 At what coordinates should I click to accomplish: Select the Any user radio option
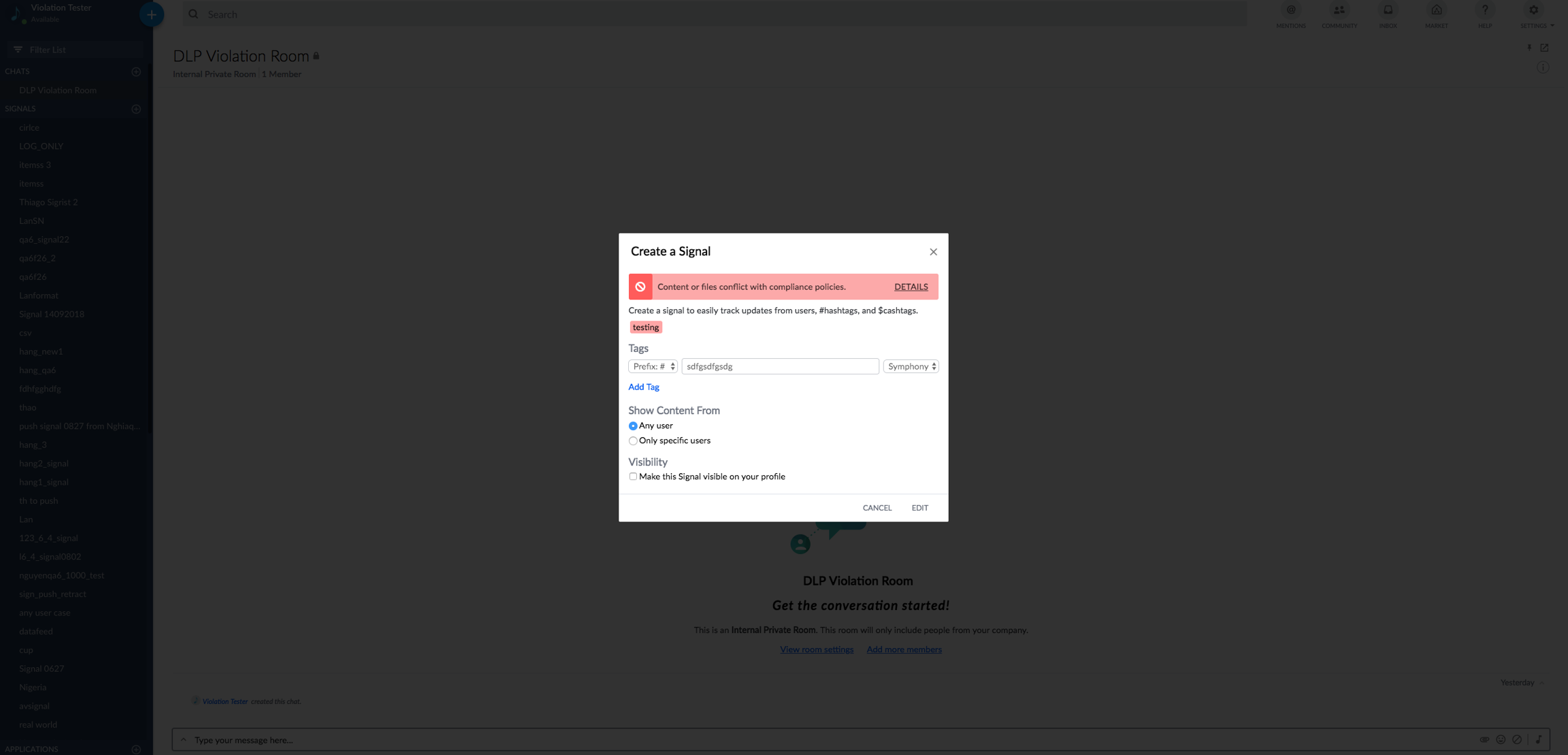click(x=633, y=426)
